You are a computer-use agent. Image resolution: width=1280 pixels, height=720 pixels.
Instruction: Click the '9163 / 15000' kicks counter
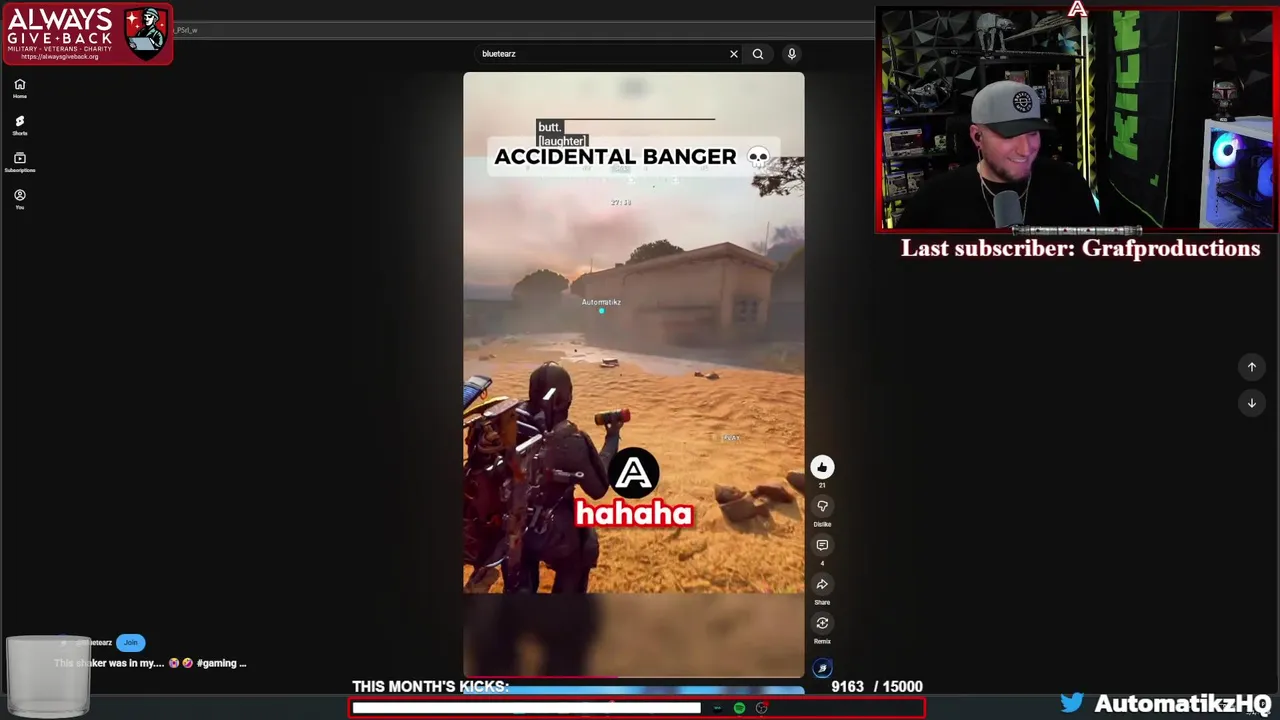point(877,686)
